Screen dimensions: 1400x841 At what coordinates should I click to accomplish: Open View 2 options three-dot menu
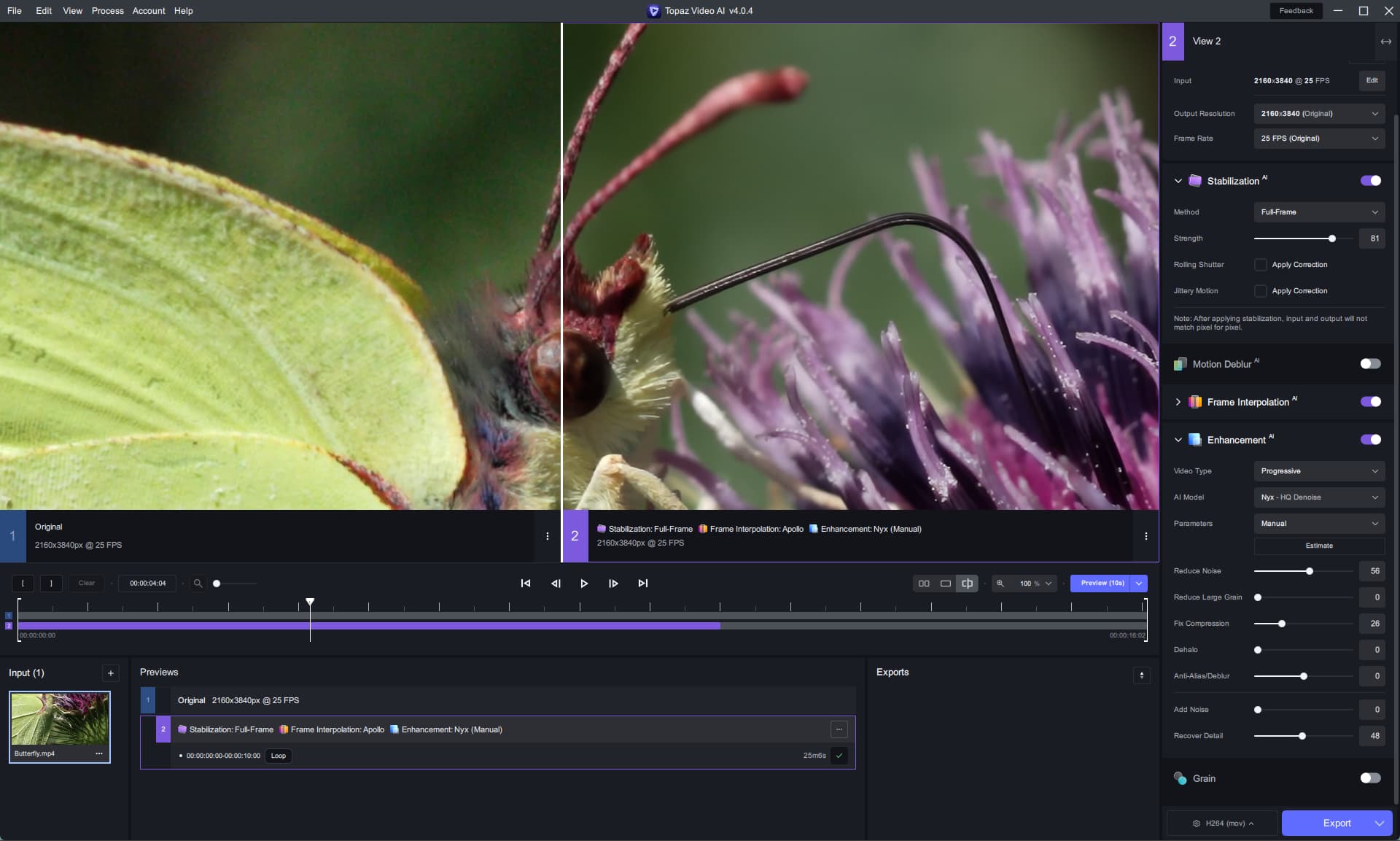click(x=1146, y=536)
